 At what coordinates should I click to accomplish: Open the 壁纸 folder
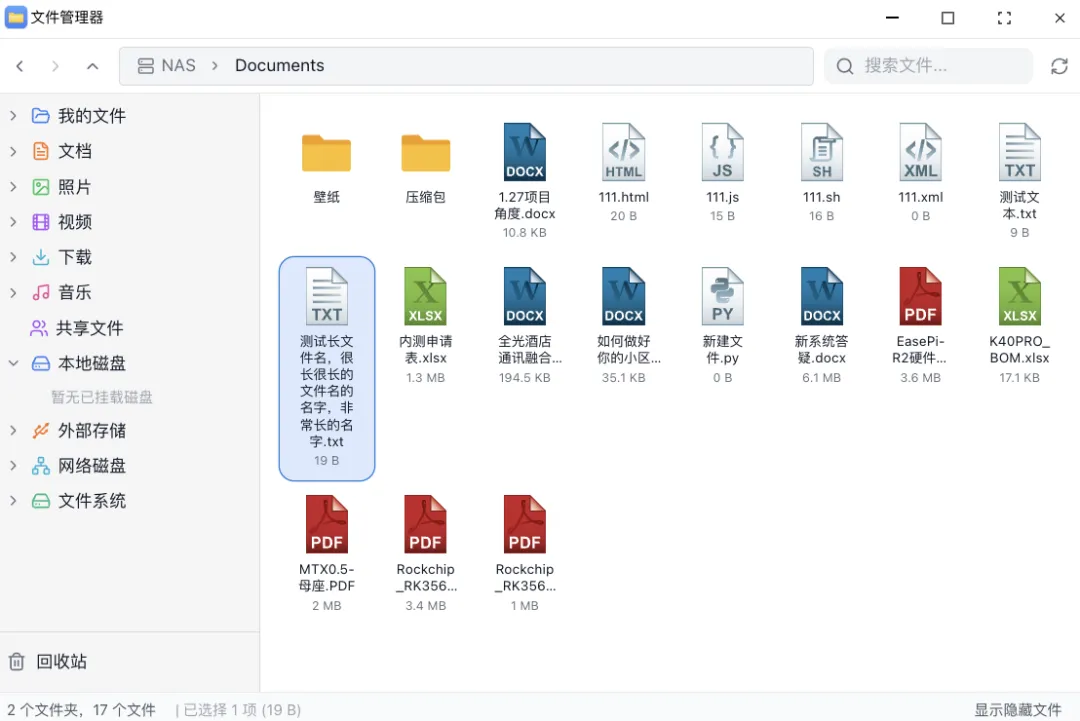tap(326, 154)
